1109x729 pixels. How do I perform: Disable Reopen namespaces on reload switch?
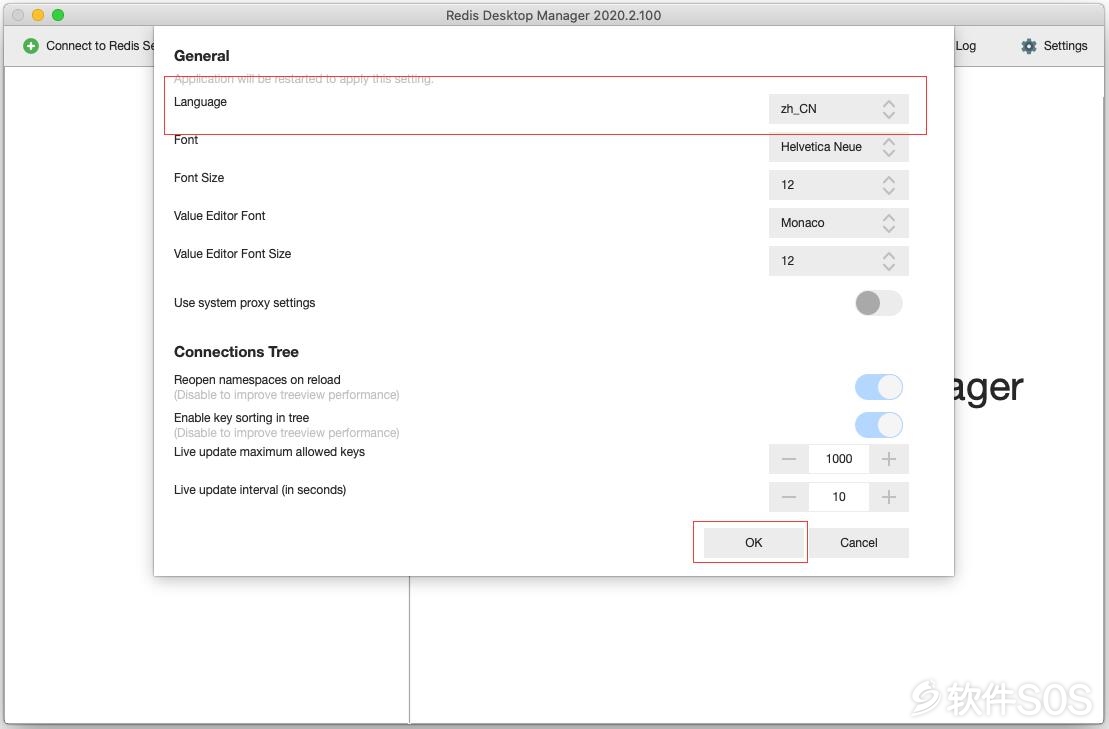pyautogui.click(x=878, y=387)
